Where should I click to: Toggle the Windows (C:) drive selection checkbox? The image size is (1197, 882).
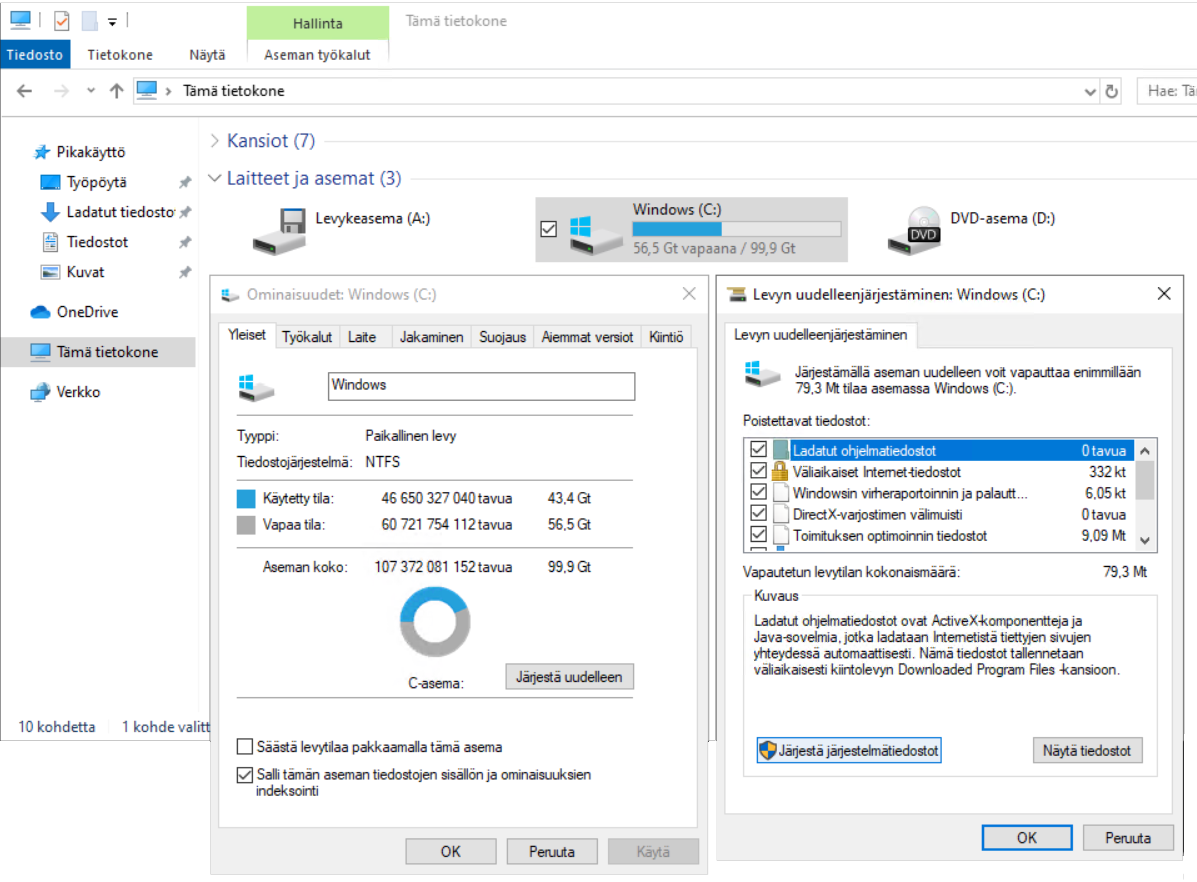pyautogui.click(x=548, y=229)
